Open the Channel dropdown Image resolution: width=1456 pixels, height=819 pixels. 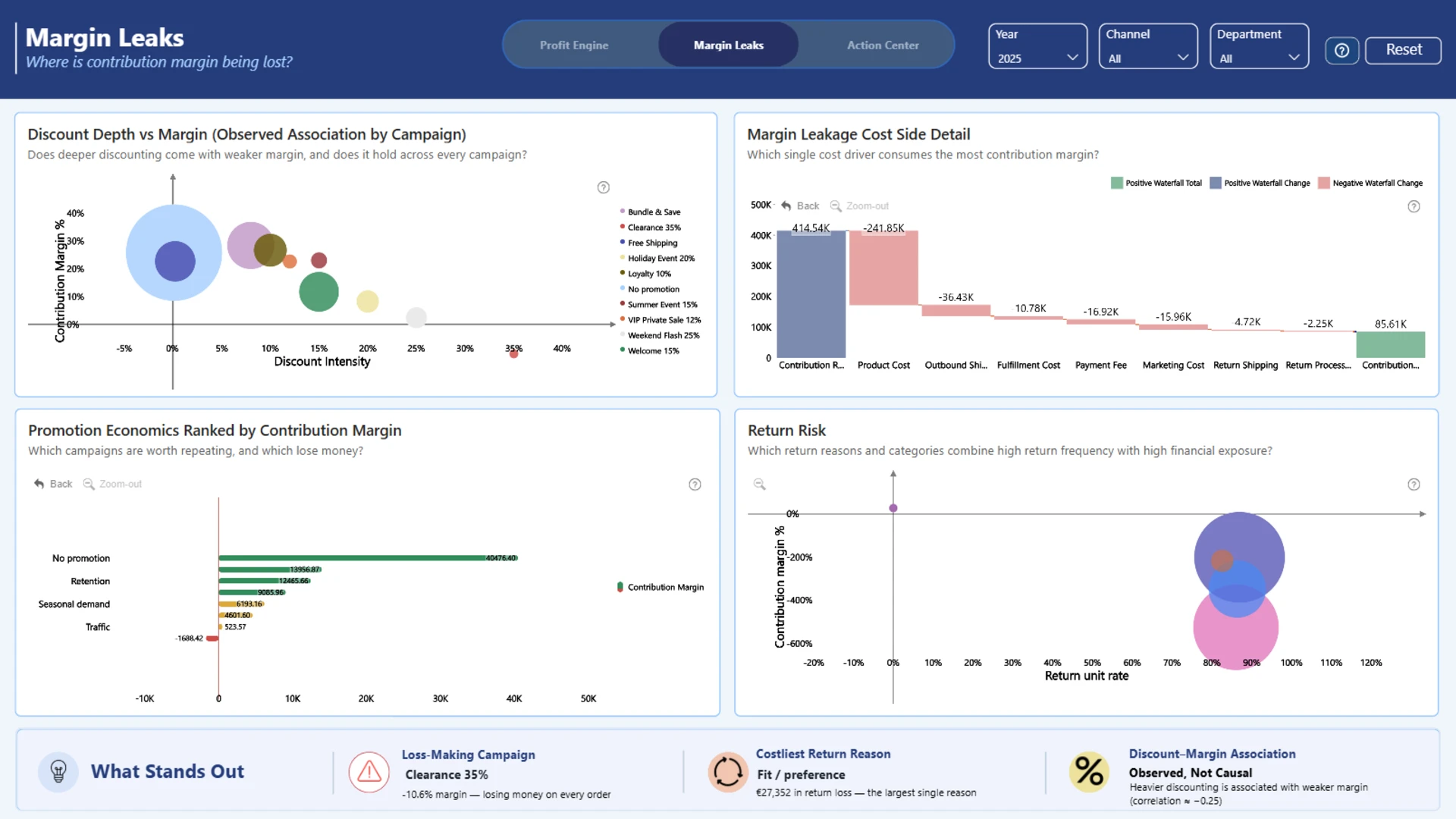pyautogui.click(x=1148, y=46)
